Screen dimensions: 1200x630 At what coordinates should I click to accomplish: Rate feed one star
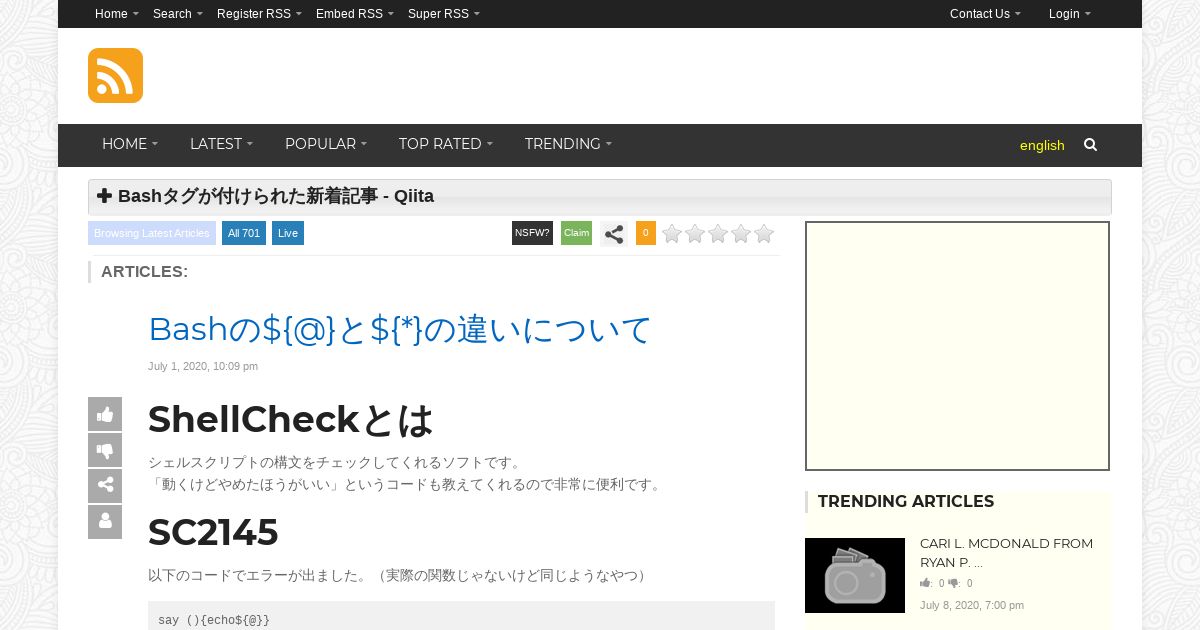pyautogui.click(x=672, y=234)
